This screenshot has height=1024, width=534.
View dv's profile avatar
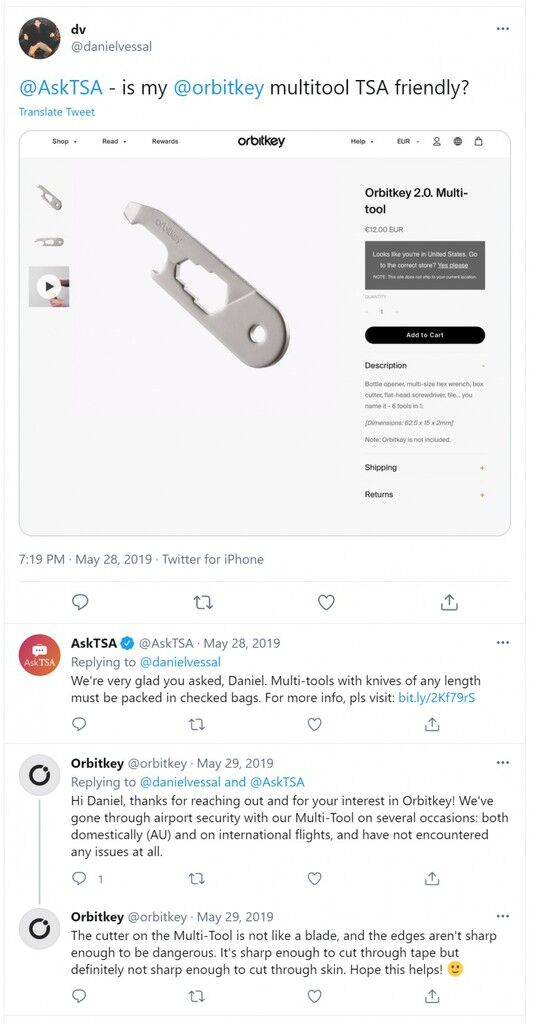(39, 38)
